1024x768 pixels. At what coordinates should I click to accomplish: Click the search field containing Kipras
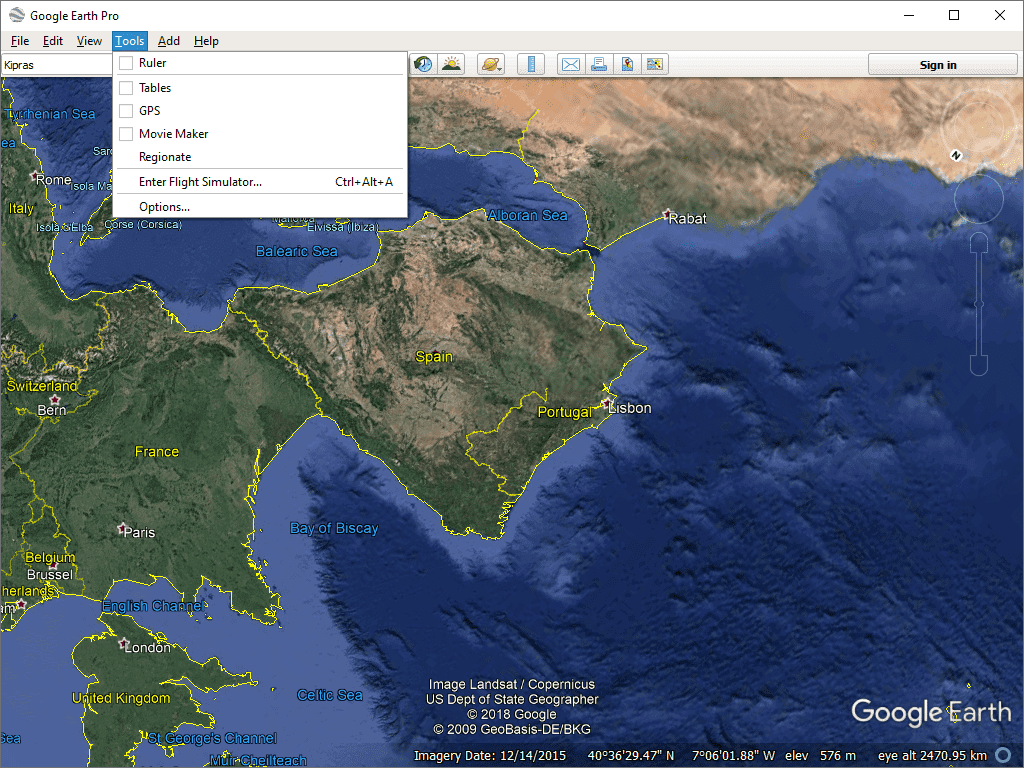(57, 65)
